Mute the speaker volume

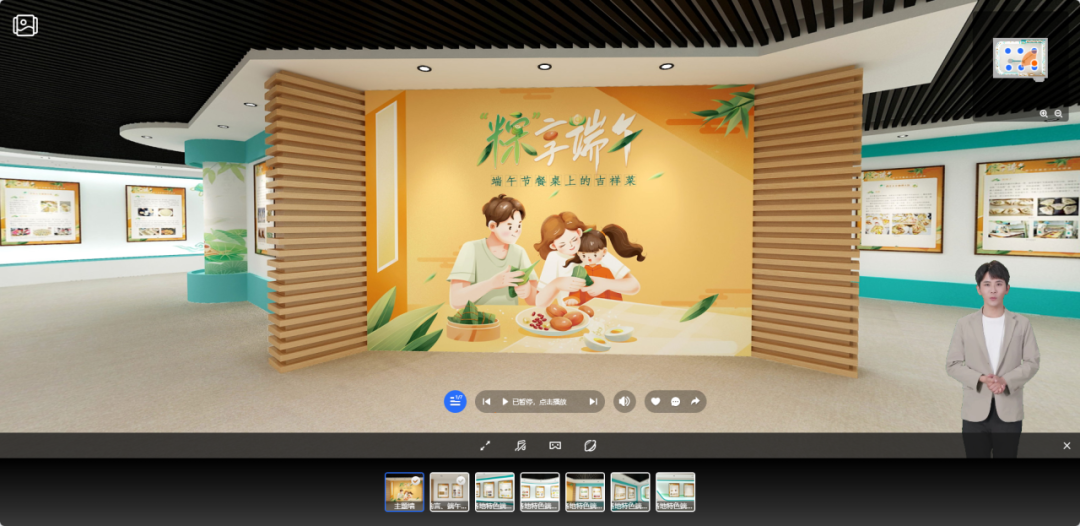[624, 402]
